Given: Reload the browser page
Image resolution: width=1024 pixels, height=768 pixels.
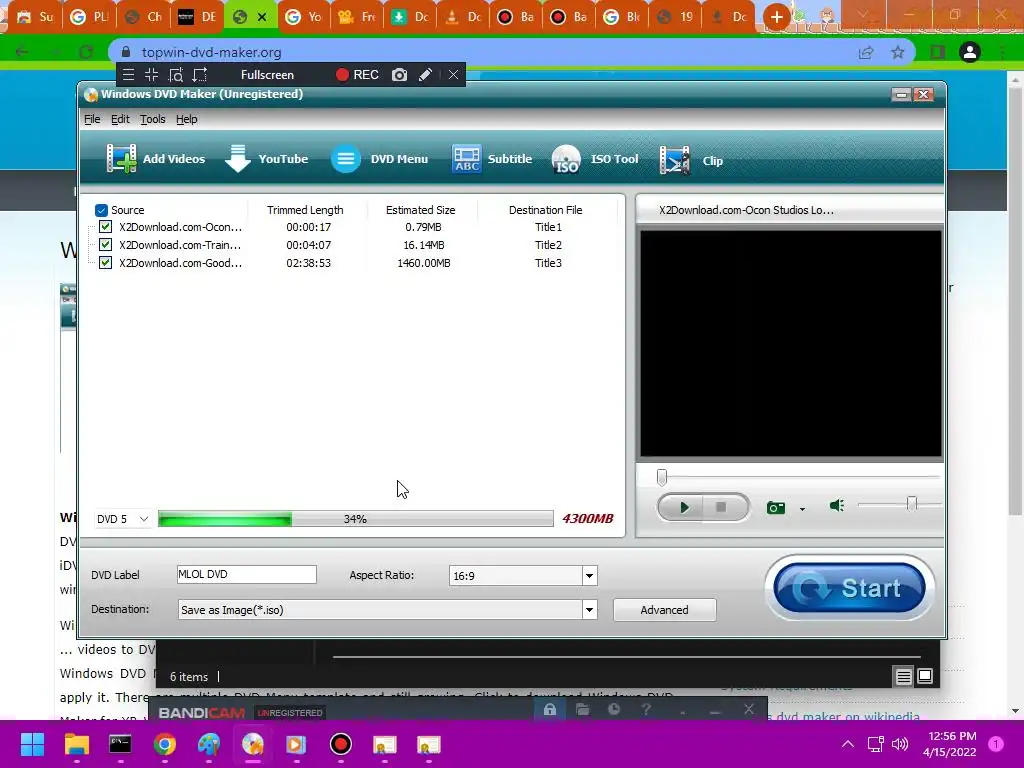Looking at the screenshot, I should (x=86, y=52).
